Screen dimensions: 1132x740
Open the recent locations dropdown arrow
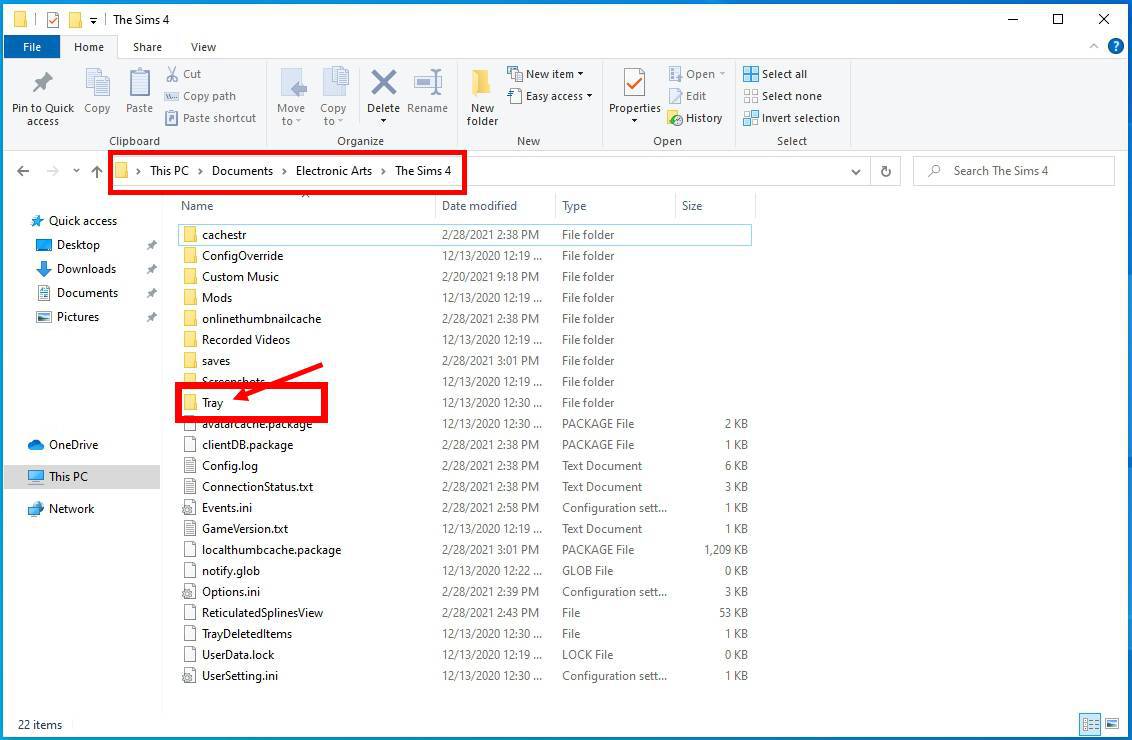click(77, 171)
